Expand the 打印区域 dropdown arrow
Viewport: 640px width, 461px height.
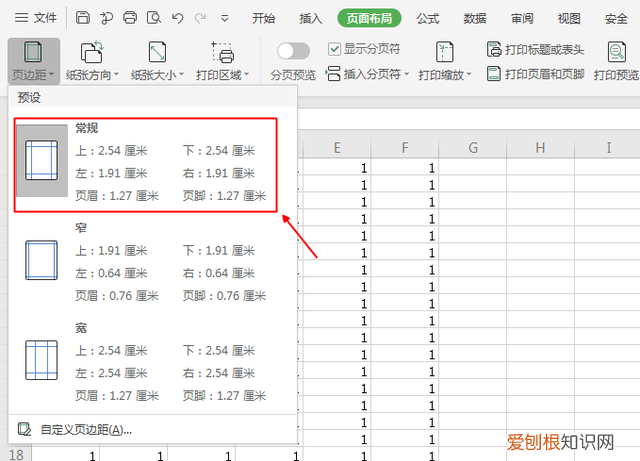pyautogui.click(x=246, y=75)
